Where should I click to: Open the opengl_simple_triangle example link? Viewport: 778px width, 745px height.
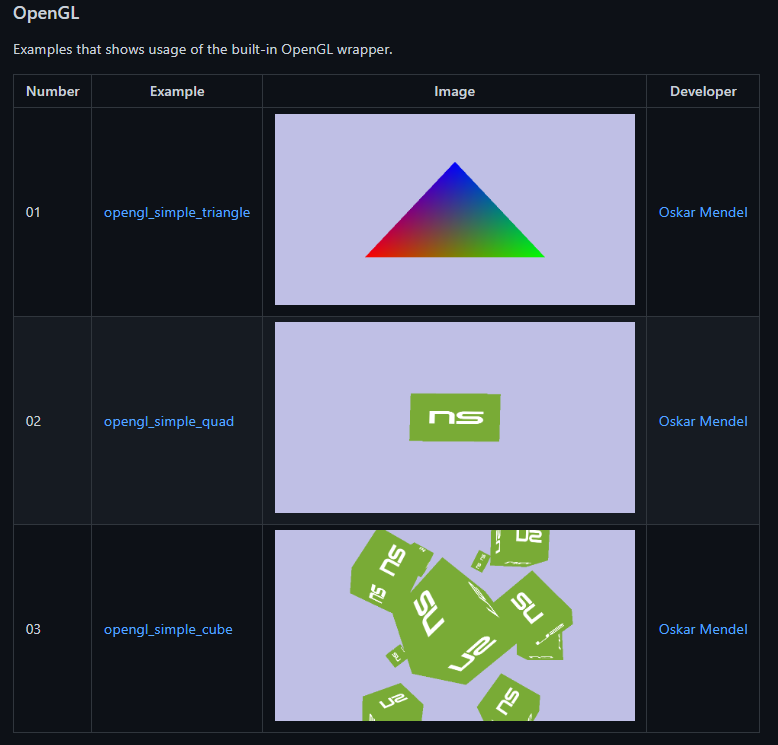pyautogui.click(x=177, y=212)
